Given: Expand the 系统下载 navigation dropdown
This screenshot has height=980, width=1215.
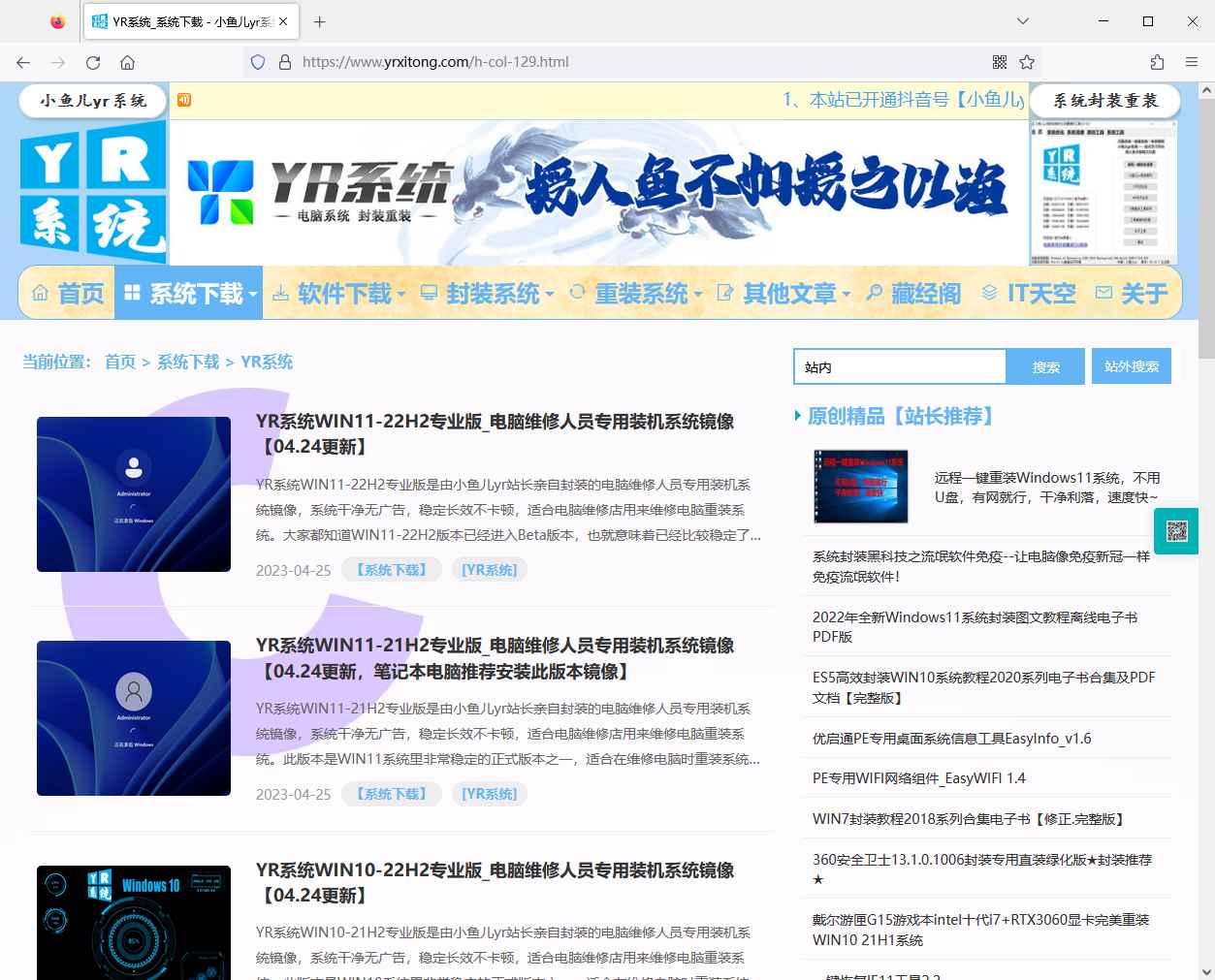Looking at the screenshot, I should [189, 293].
